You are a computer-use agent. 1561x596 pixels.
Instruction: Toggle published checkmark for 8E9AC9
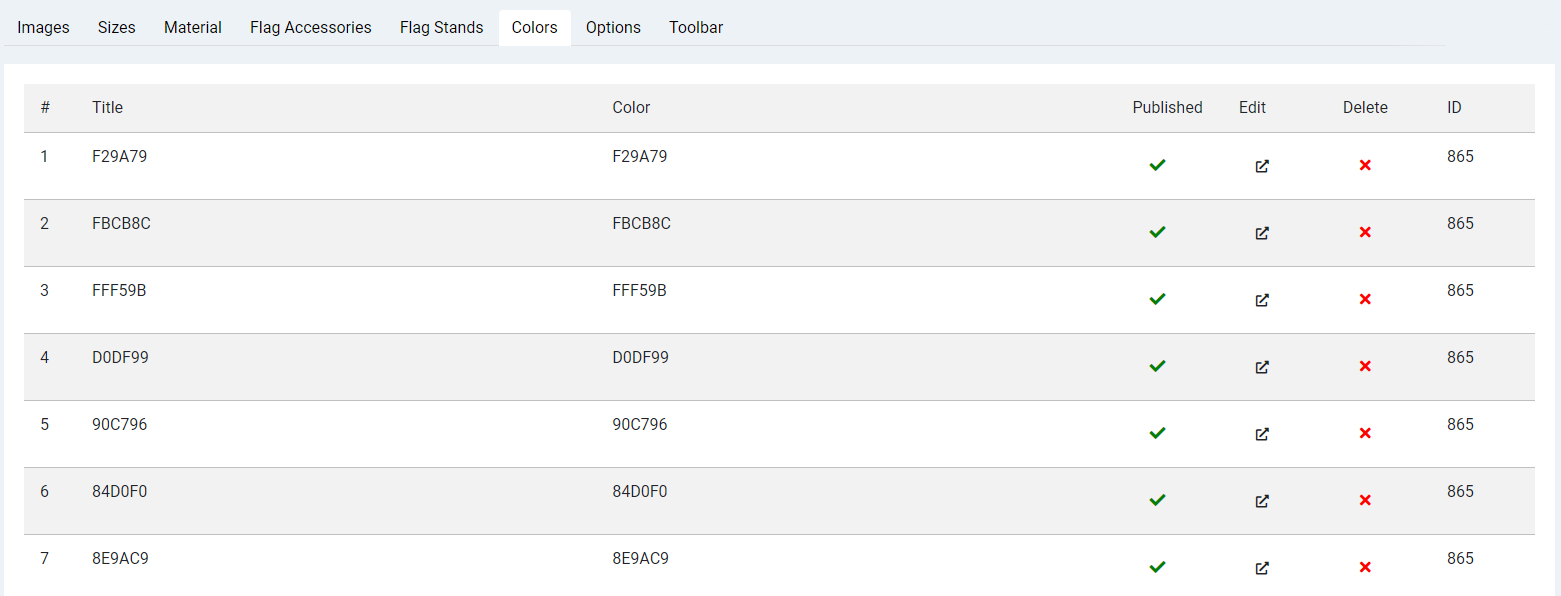coord(1157,567)
